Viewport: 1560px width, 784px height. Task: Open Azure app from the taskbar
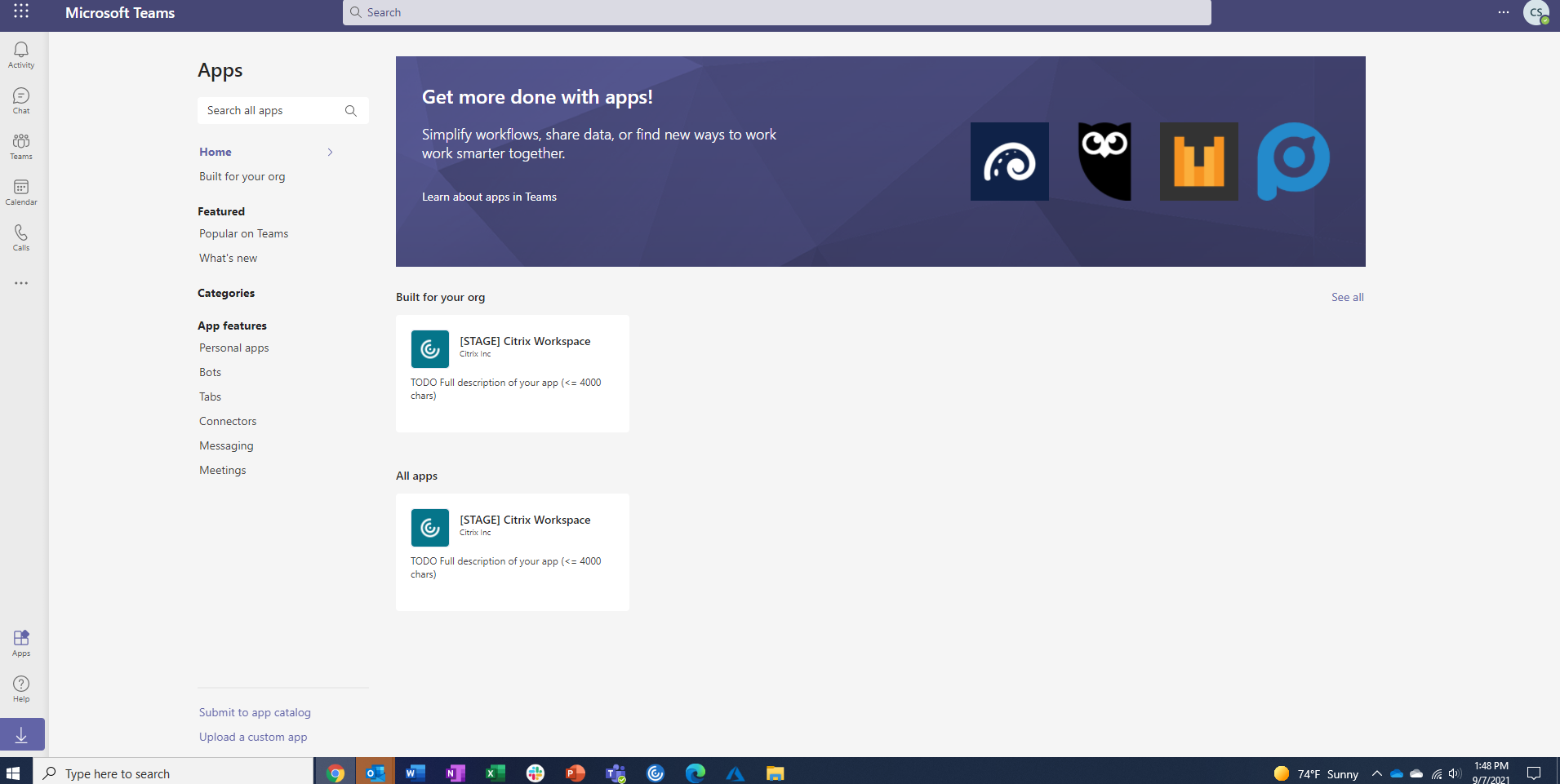click(736, 773)
